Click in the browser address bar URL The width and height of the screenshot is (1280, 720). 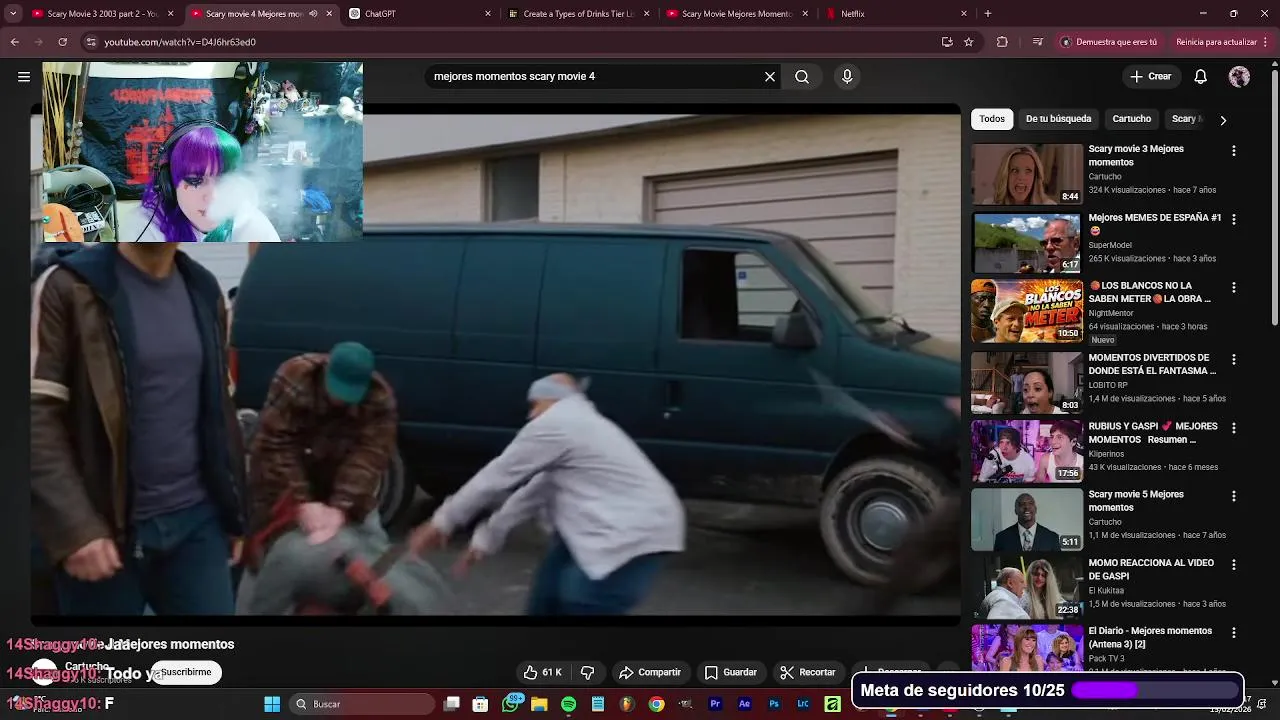tap(180, 42)
